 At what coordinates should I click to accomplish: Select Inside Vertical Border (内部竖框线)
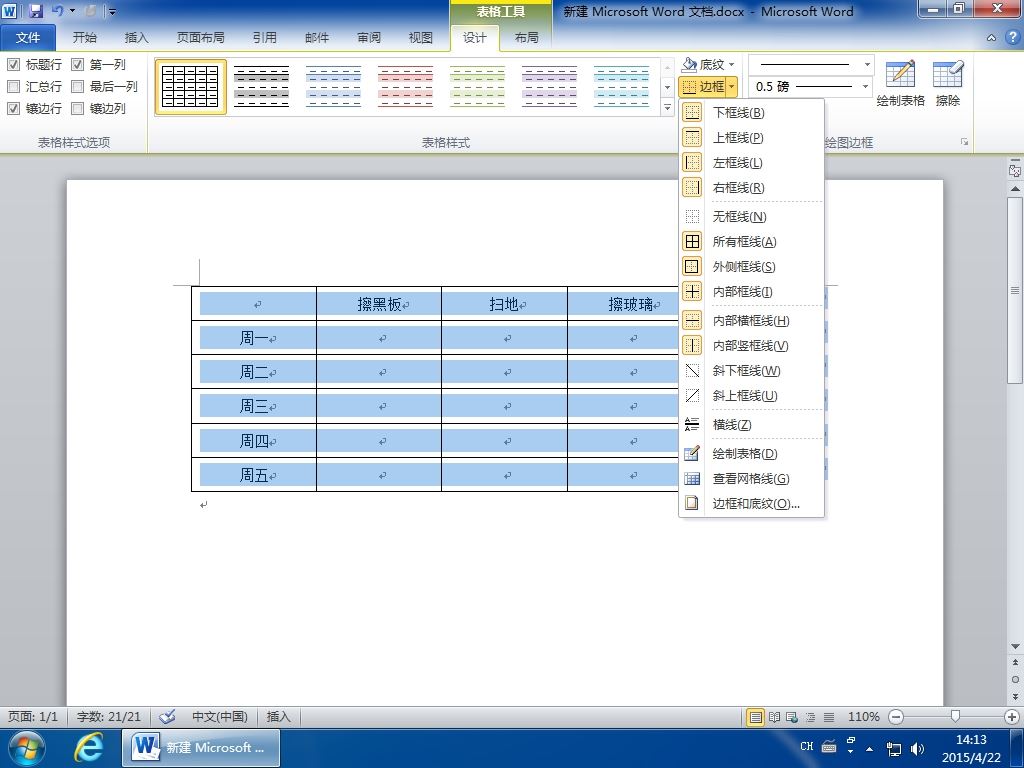point(752,345)
